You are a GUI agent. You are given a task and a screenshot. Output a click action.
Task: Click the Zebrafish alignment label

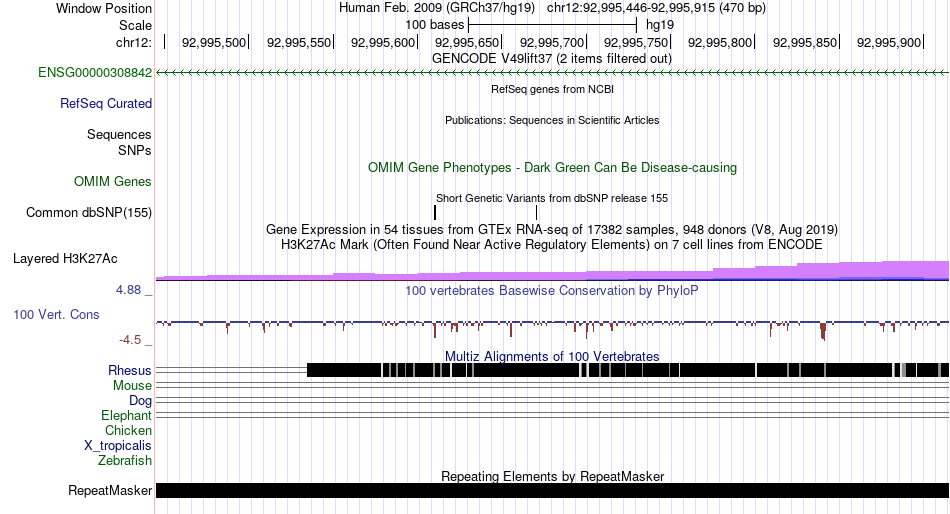click(125, 461)
